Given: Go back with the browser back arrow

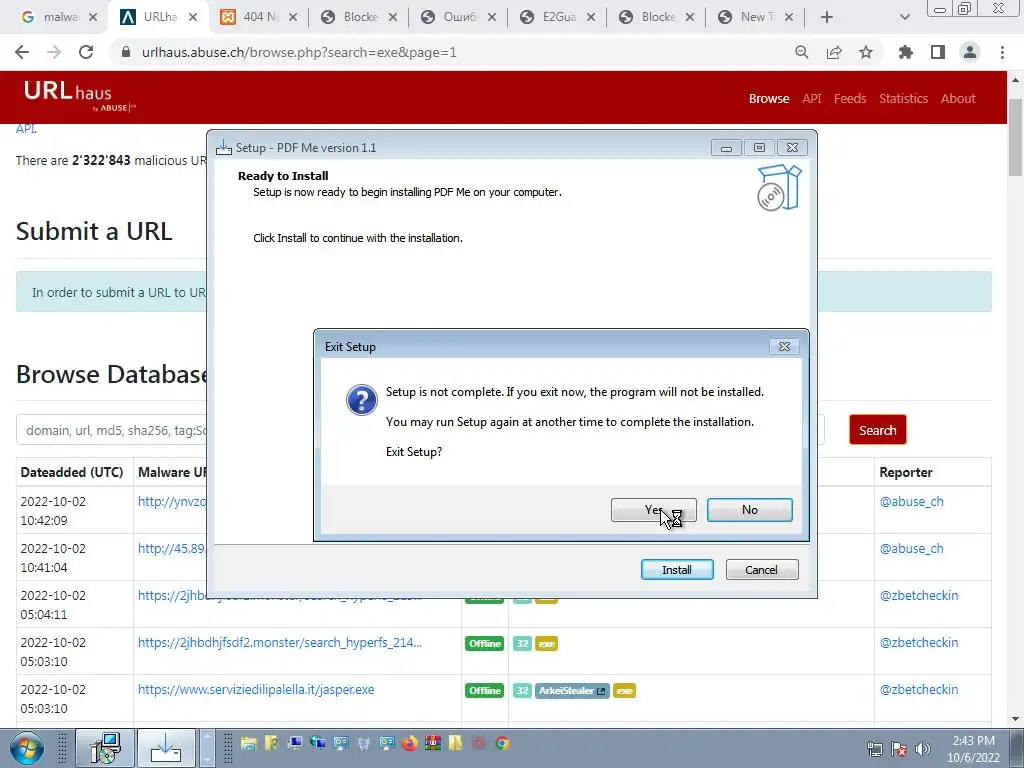Looking at the screenshot, I should click(x=22, y=52).
